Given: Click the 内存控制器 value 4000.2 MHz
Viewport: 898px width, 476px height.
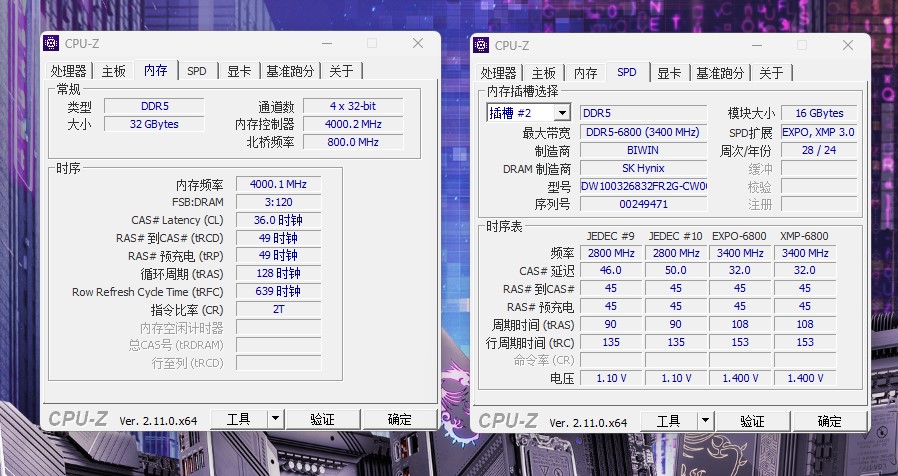Looking at the screenshot, I should (353, 124).
